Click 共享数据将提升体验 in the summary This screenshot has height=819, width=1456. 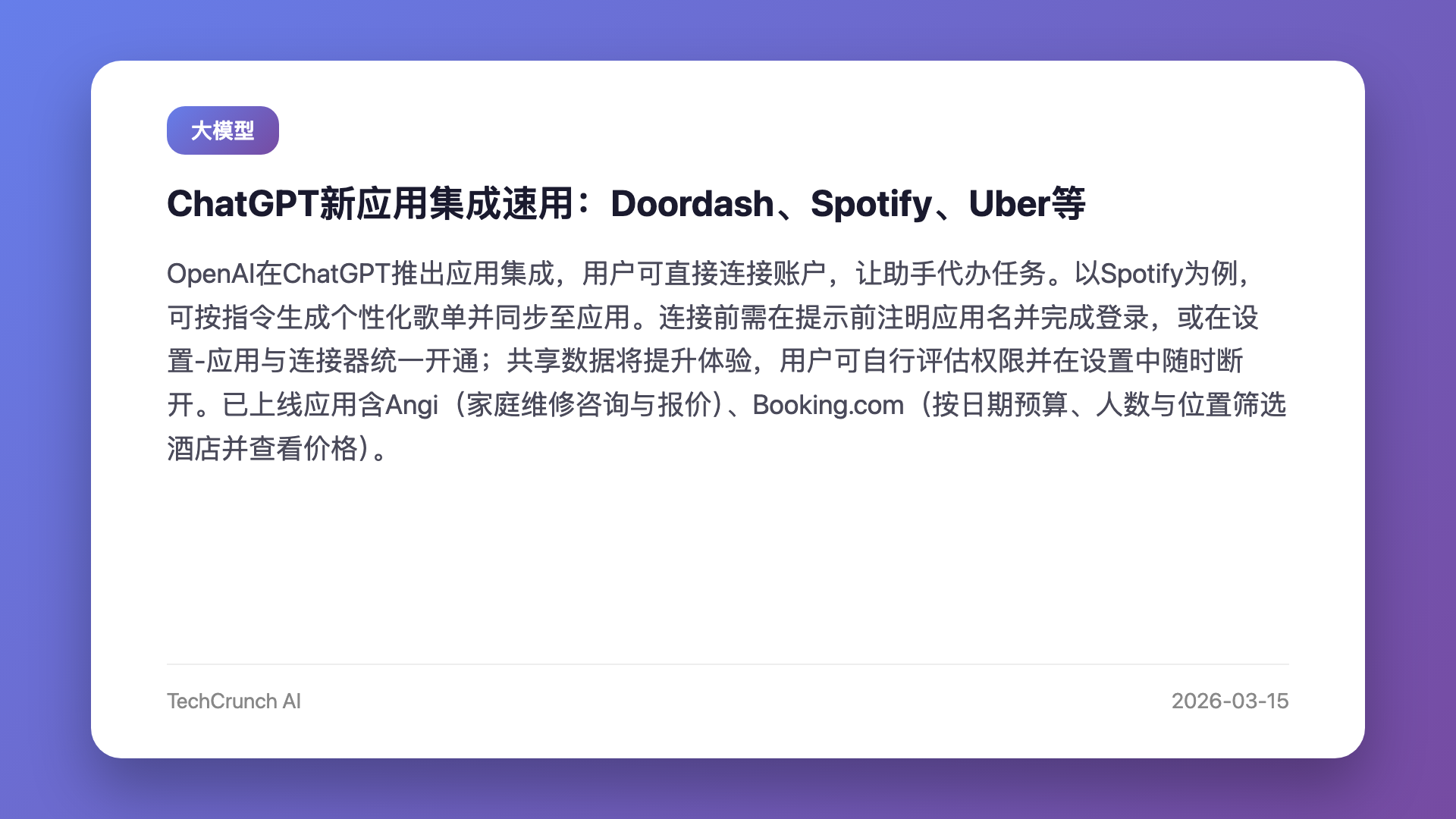coord(629,361)
